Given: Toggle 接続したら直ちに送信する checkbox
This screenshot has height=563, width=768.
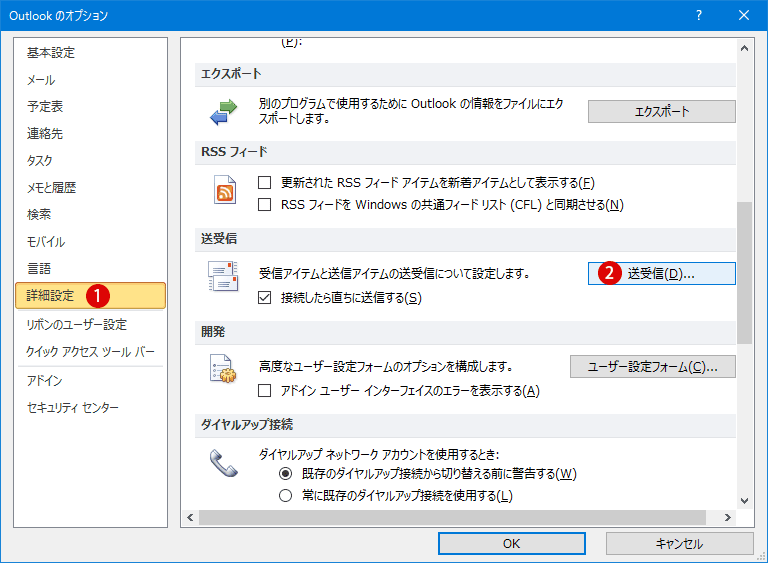Looking at the screenshot, I should tap(264, 297).
